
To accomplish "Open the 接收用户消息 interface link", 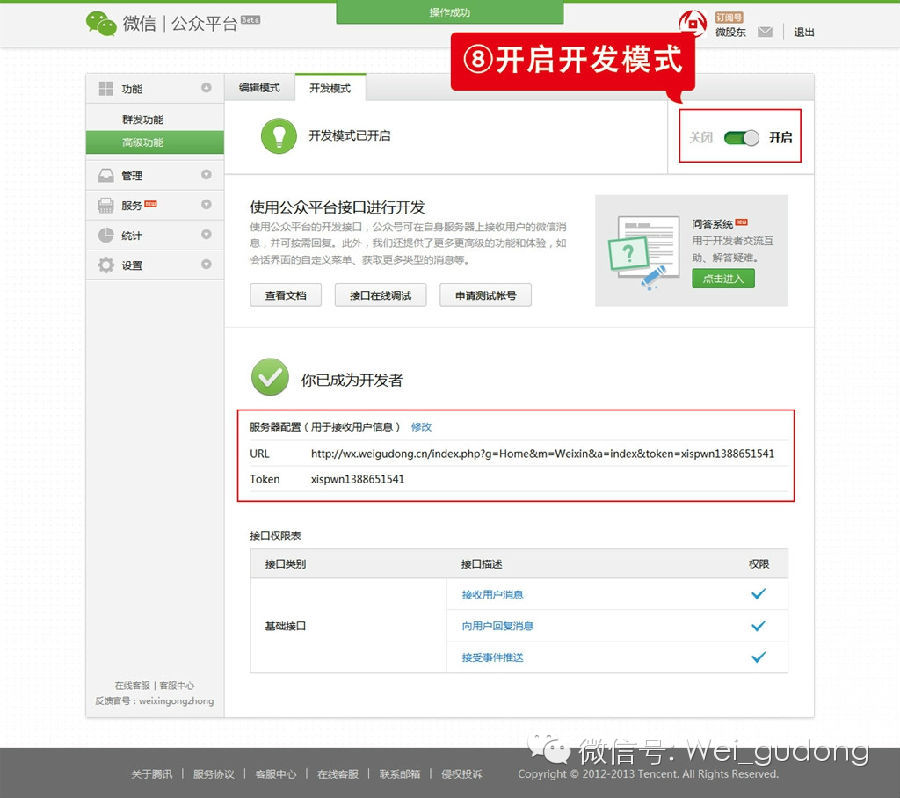I will [x=492, y=595].
